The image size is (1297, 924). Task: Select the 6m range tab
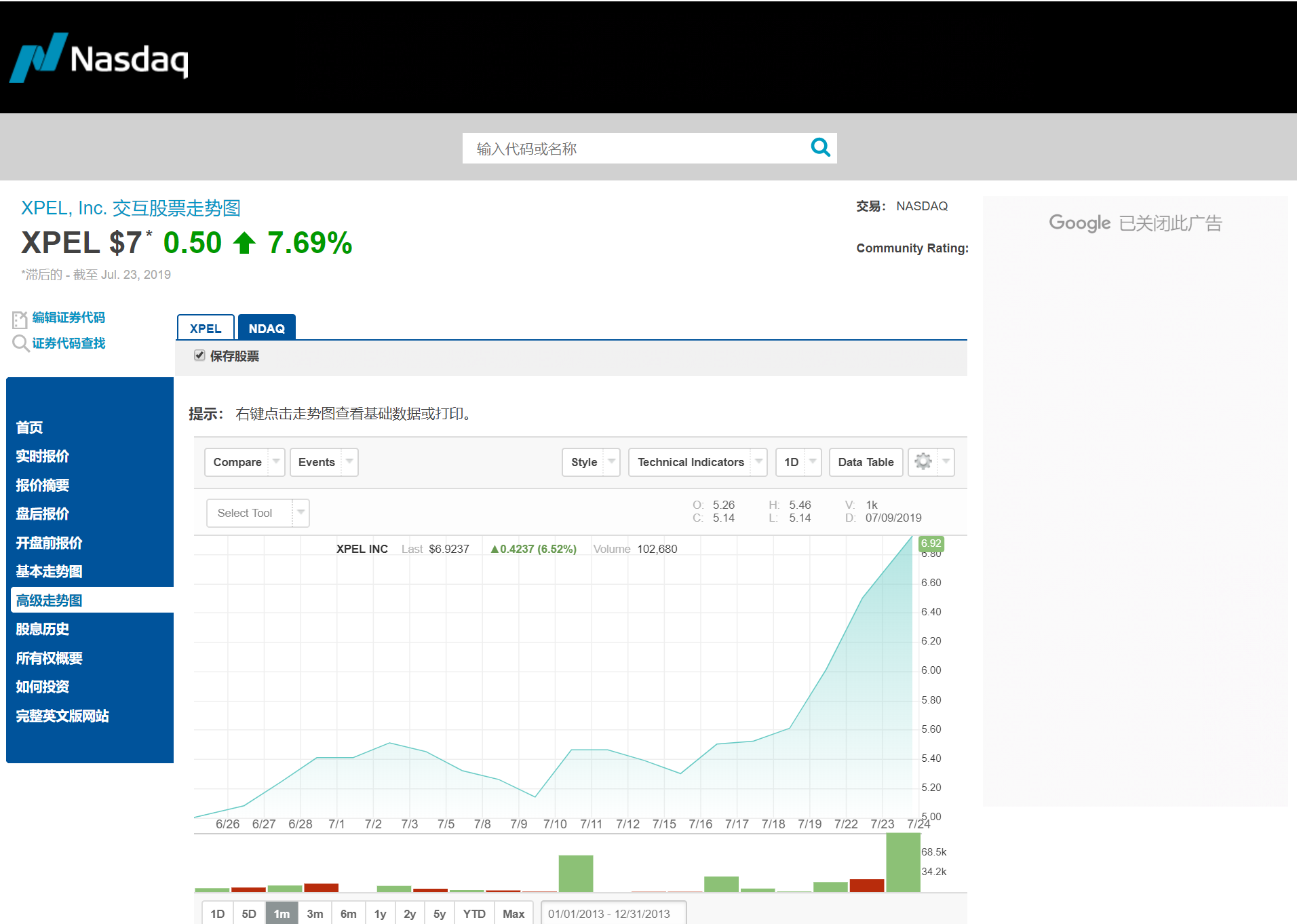tap(349, 914)
